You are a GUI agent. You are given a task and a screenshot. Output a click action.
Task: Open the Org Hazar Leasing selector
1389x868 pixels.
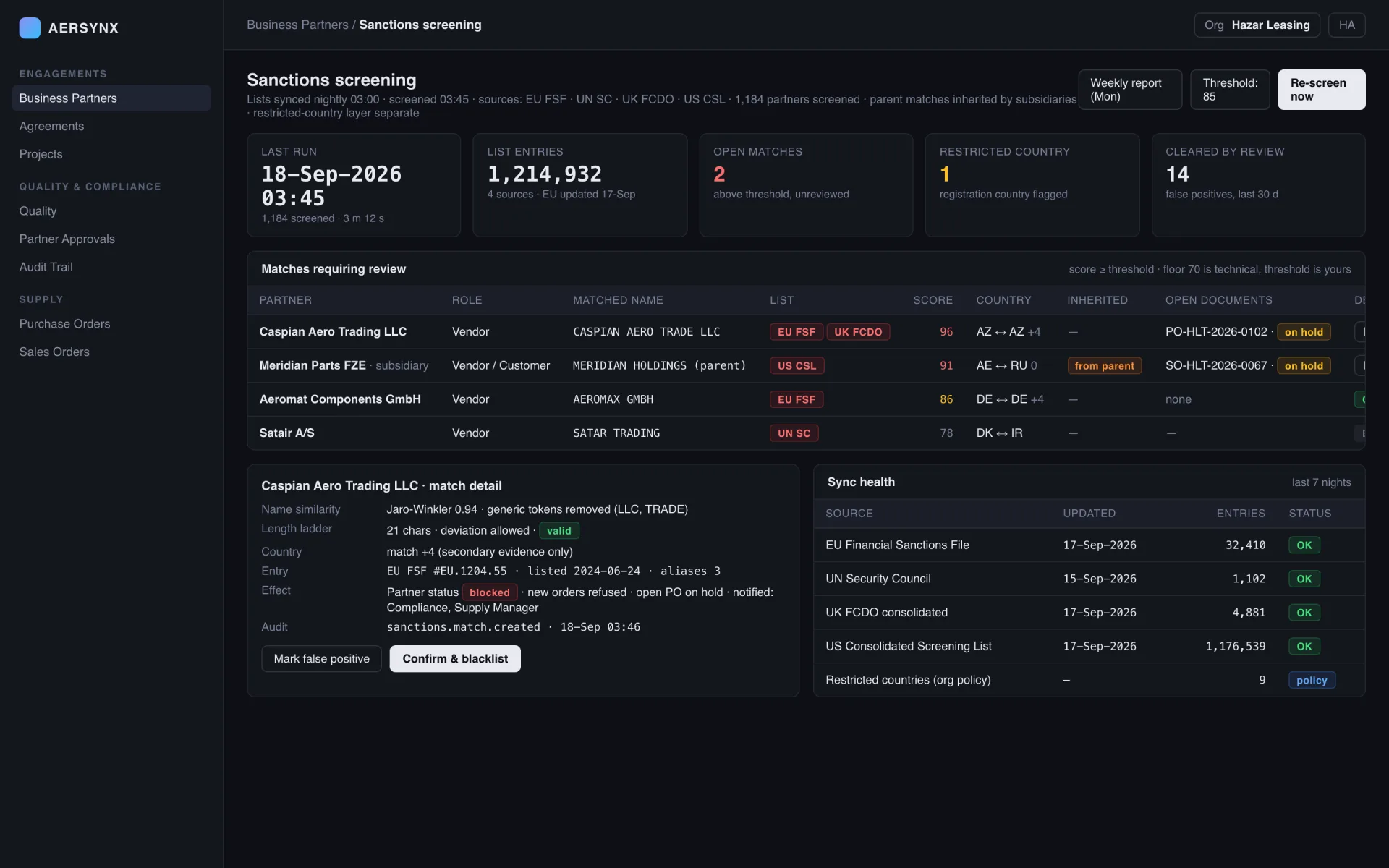pos(1257,25)
